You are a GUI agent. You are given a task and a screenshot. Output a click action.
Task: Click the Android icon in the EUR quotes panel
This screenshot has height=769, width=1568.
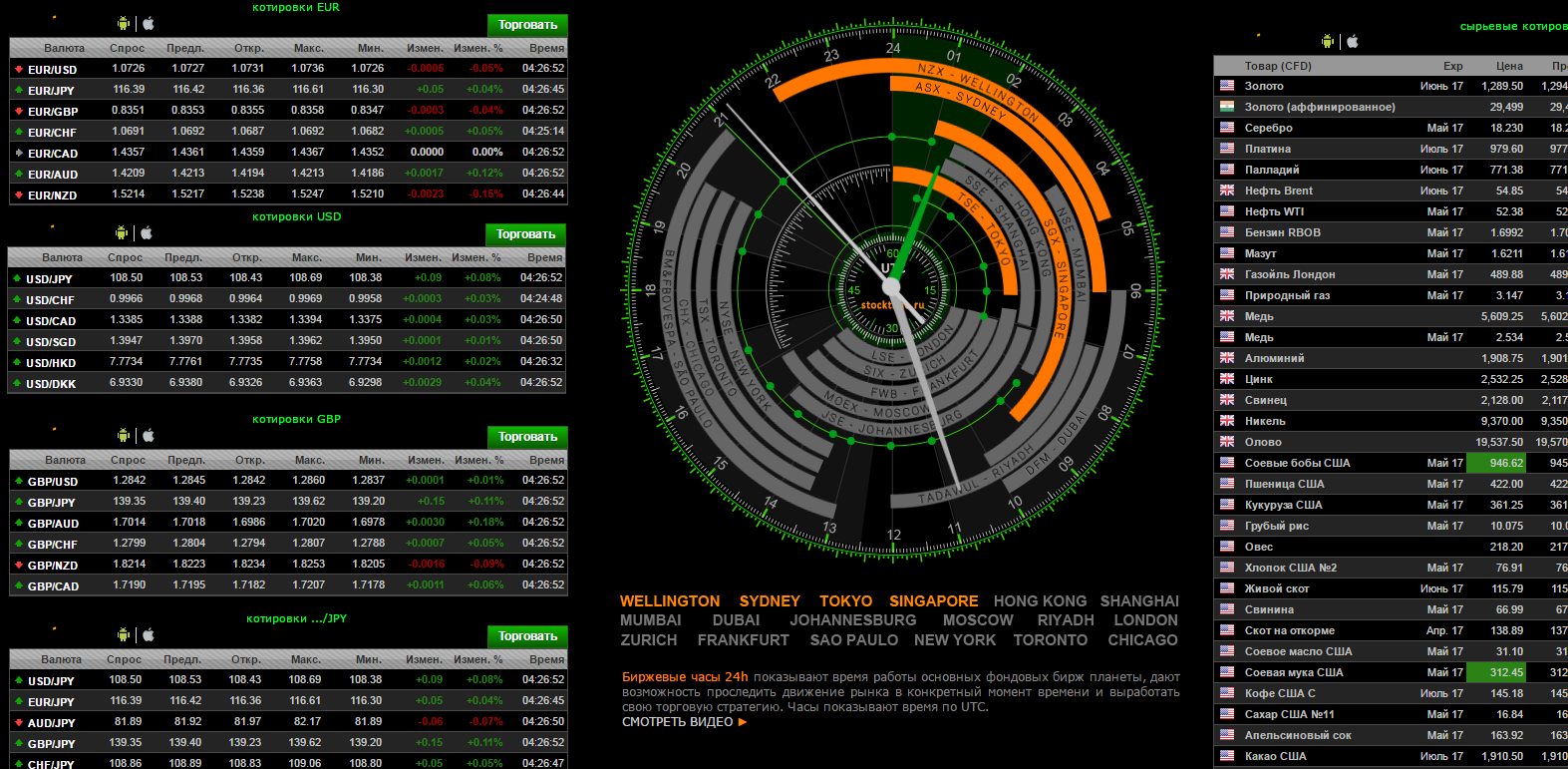coord(124,23)
